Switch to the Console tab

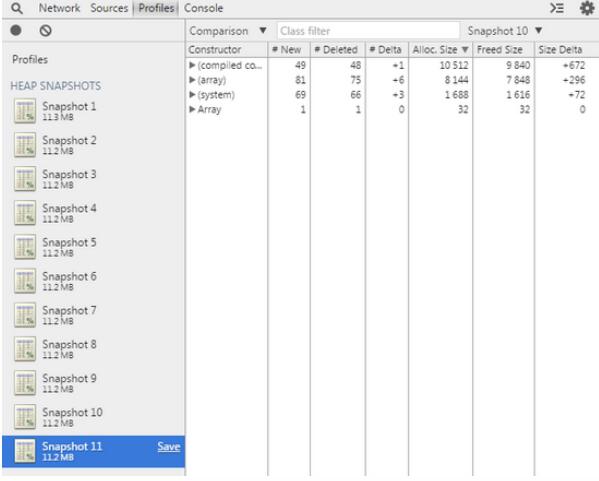click(203, 8)
